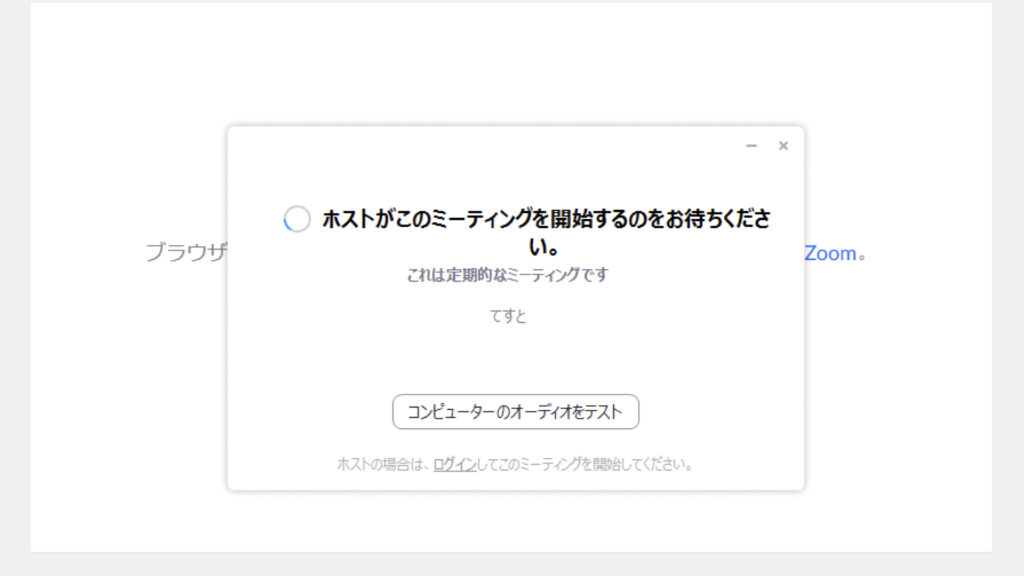The width and height of the screenshot is (1024, 576).
Task: Click the wrapped い。 line of the heading
Action: pos(543,246)
